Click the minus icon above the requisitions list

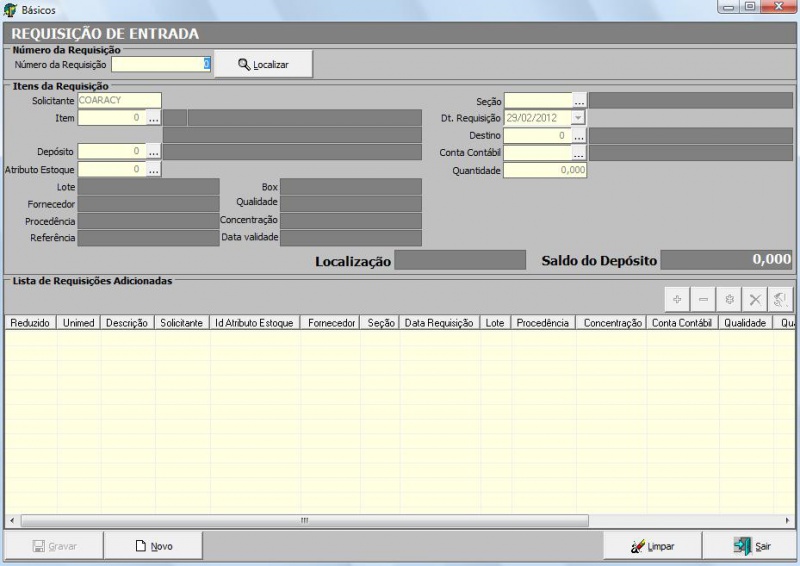[703, 299]
